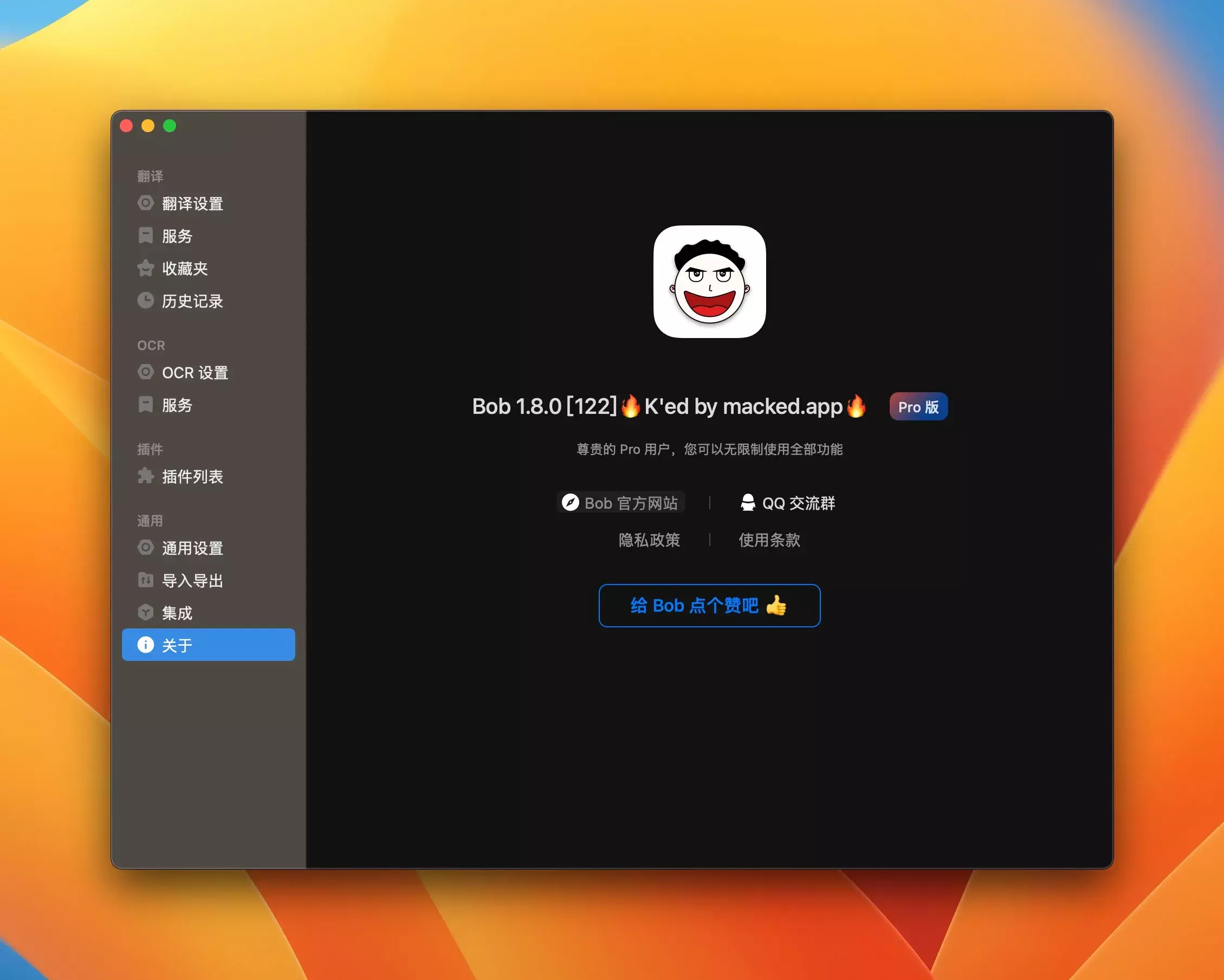The width and height of the screenshot is (1224, 980).
Task: Open the Bob 官方网站 link
Action: [620, 503]
